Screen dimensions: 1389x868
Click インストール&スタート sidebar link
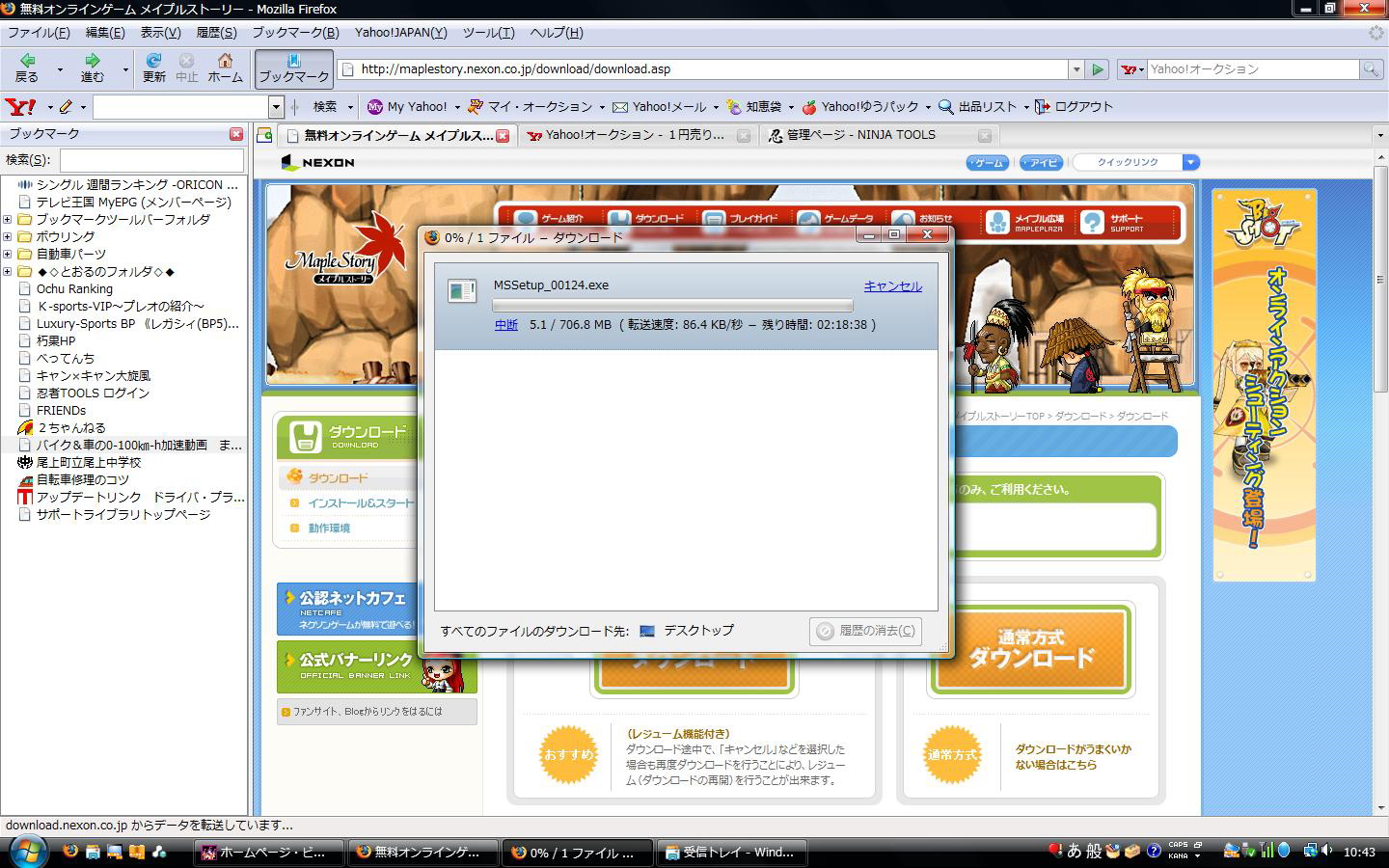click(361, 503)
